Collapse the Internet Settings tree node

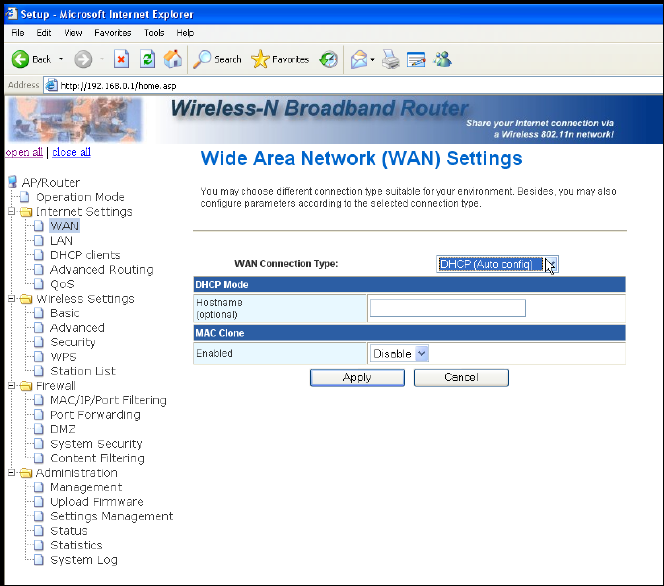click(11, 211)
